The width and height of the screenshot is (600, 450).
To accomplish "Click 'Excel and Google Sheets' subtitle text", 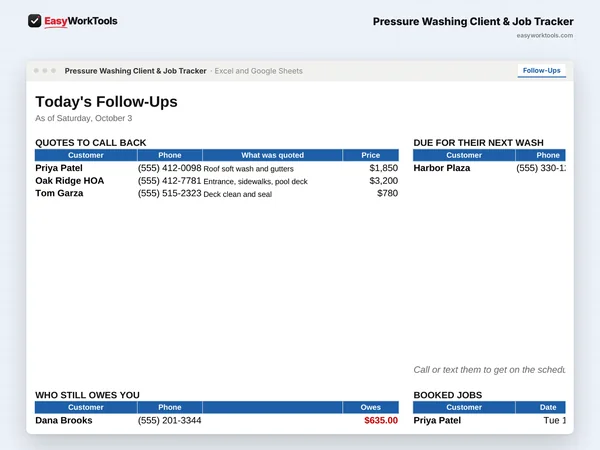I will [x=258, y=71].
